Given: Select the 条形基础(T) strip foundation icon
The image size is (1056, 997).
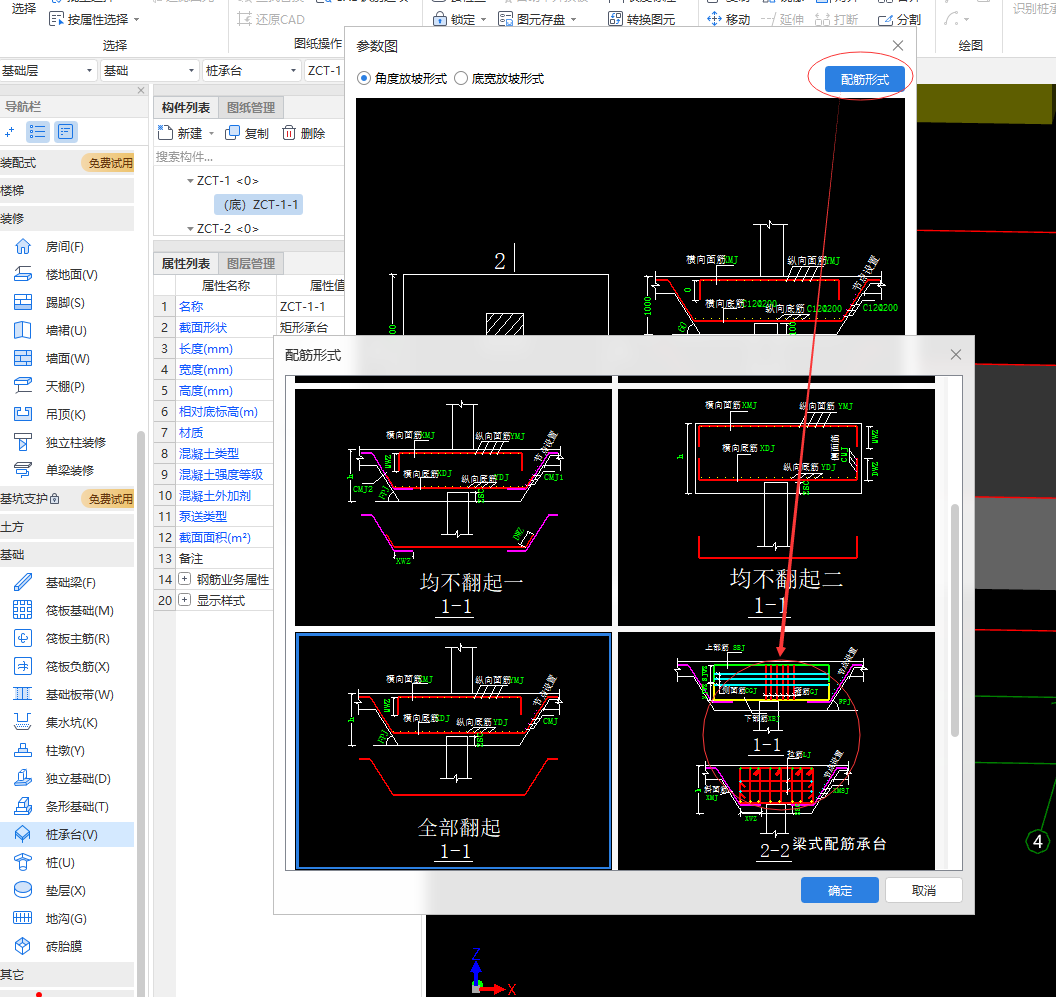Looking at the screenshot, I should tap(23, 806).
